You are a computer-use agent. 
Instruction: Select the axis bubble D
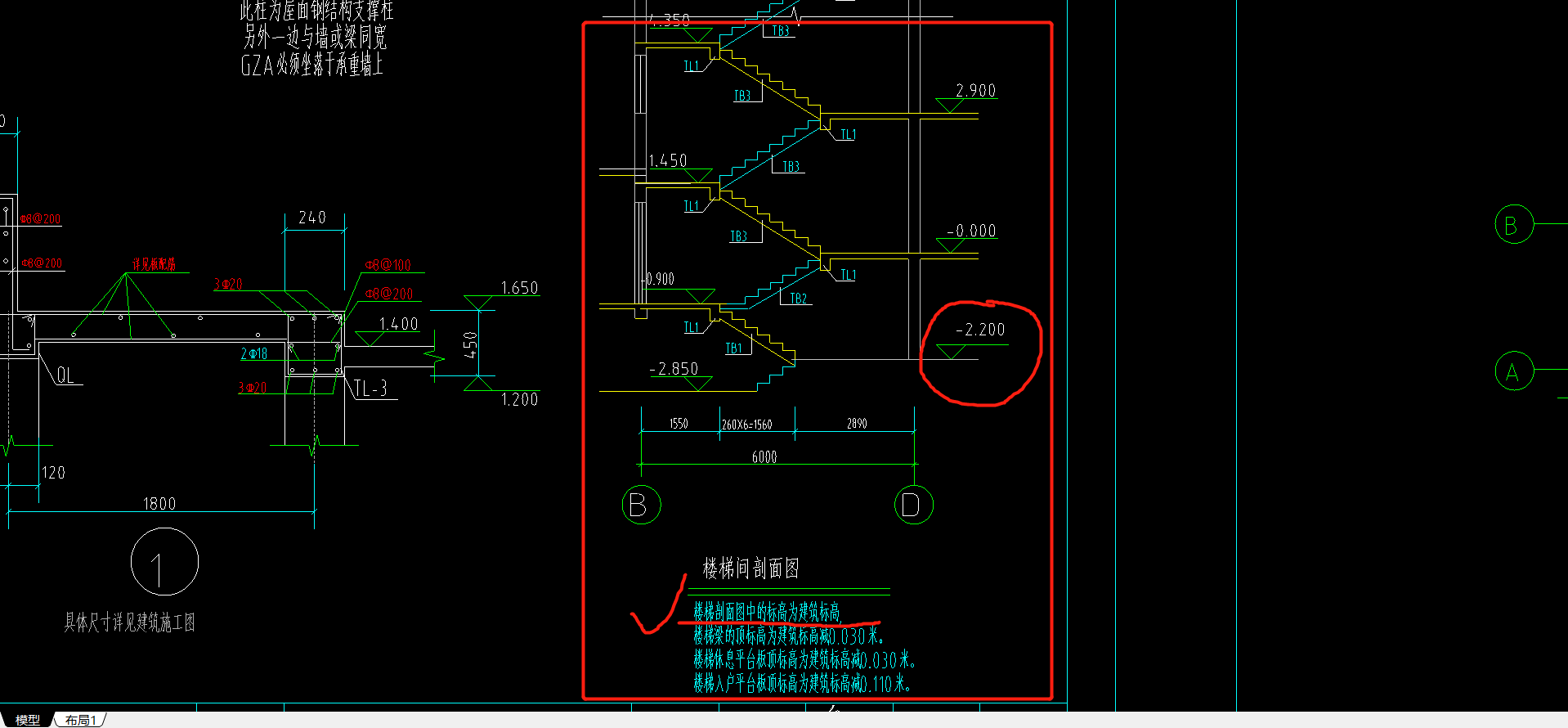914,505
